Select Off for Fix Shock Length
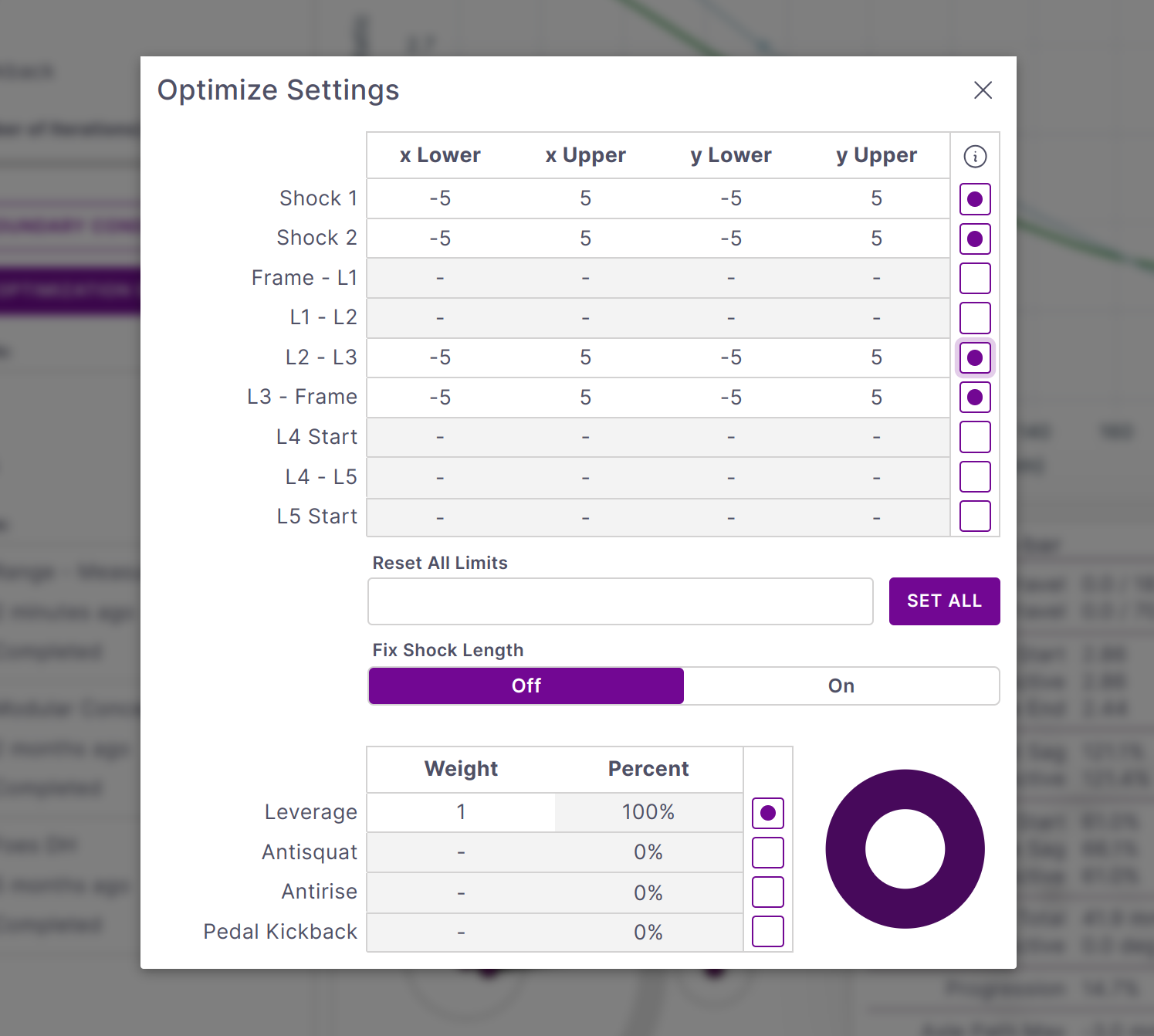Screen dimensions: 1154x1036 pos(526,686)
